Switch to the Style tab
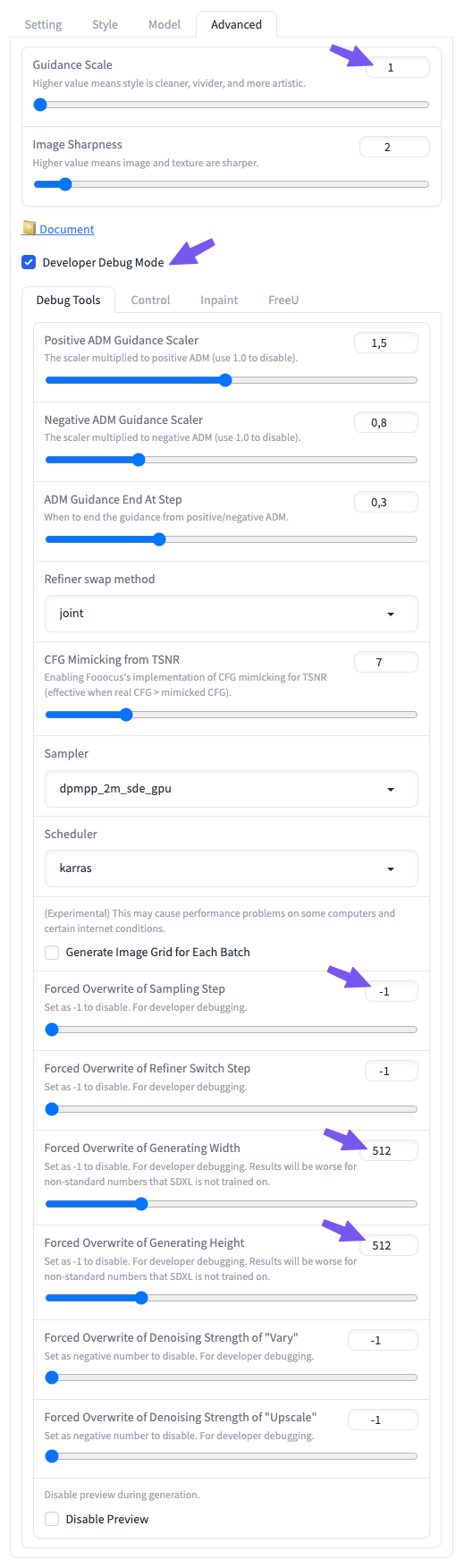Viewport: 464px width, 1568px height. [105, 24]
